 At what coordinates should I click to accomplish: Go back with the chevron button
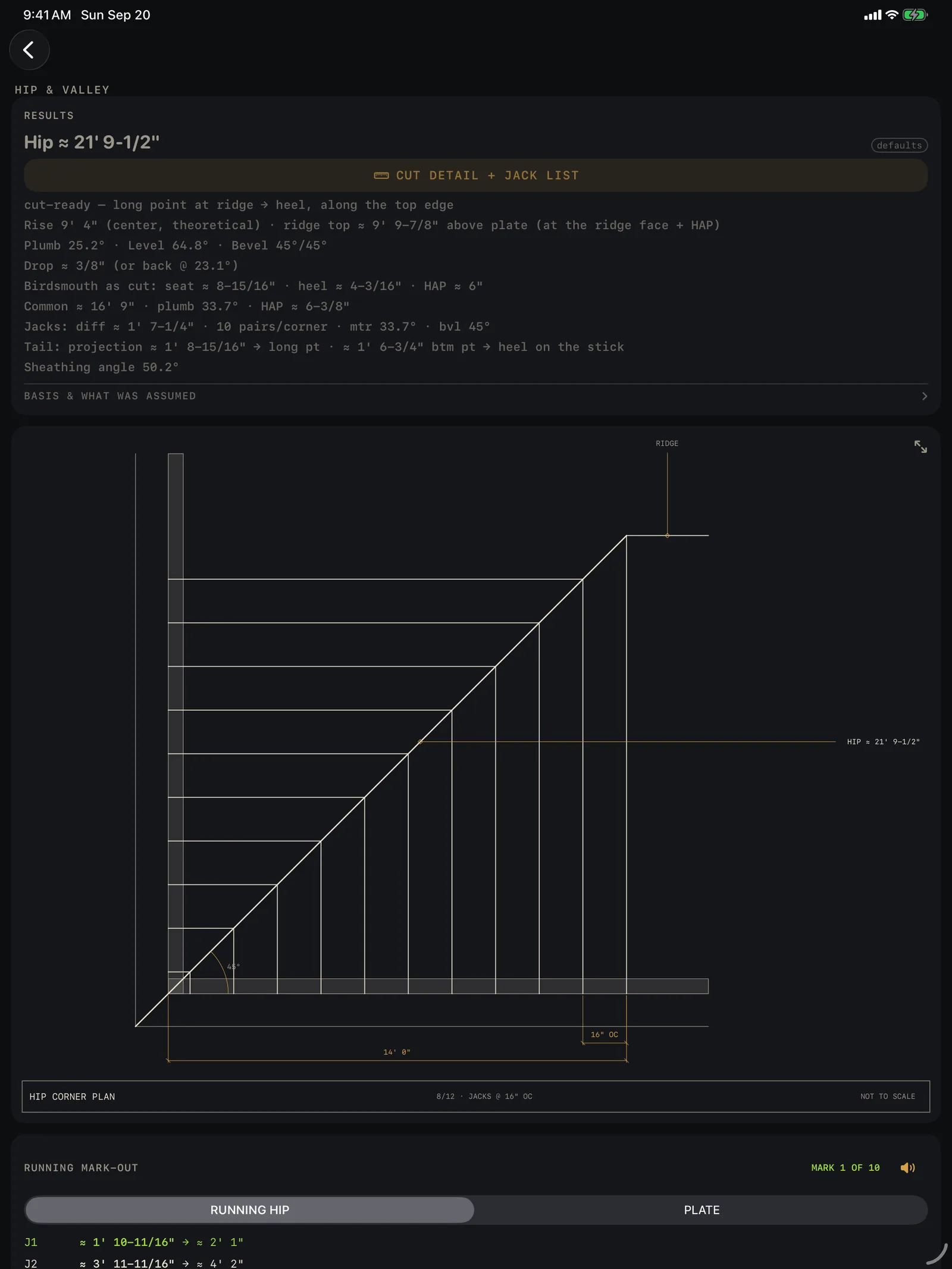pyautogui.click(x=29, y=50)
